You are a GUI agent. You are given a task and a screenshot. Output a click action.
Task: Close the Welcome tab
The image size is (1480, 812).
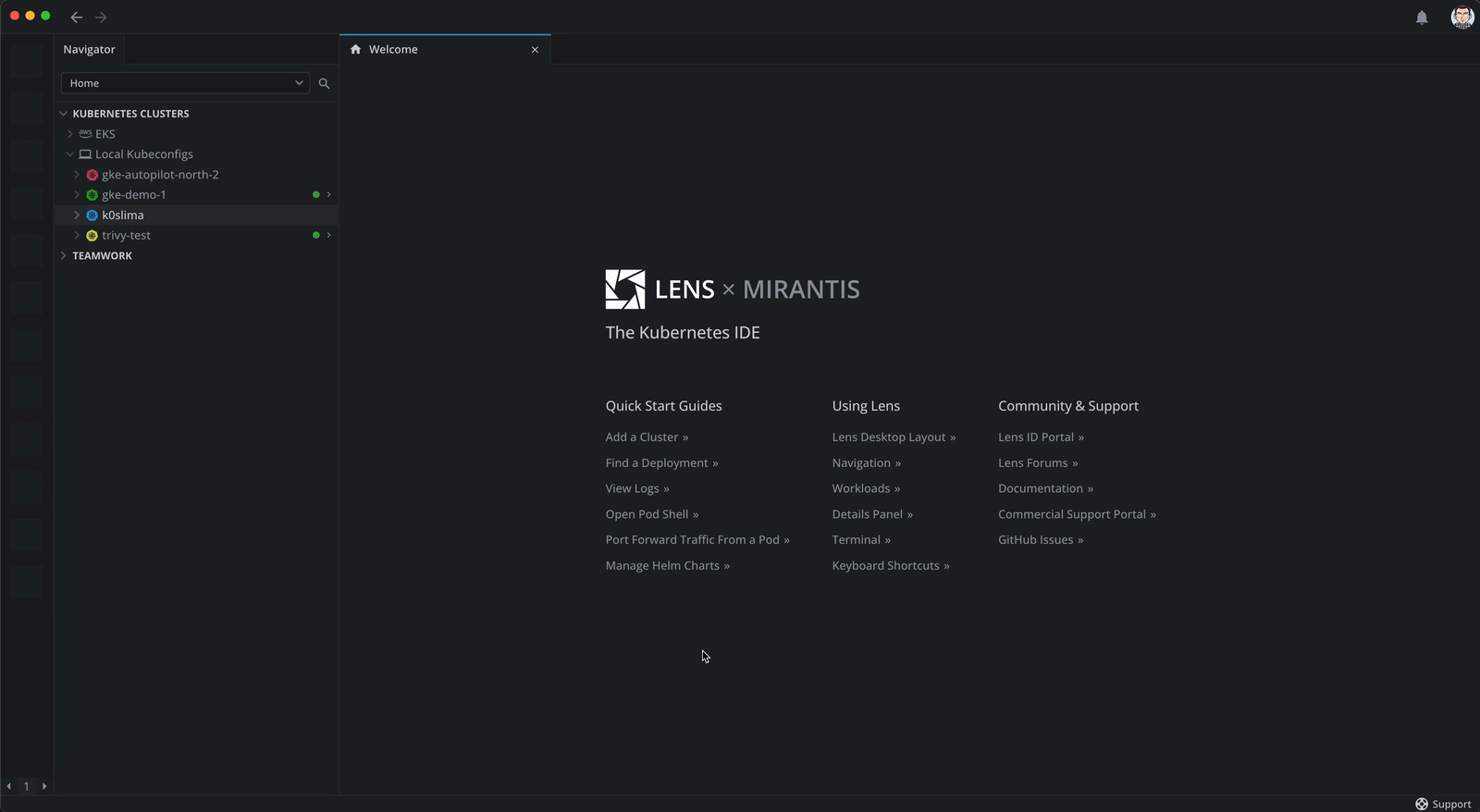click(535, 50)
